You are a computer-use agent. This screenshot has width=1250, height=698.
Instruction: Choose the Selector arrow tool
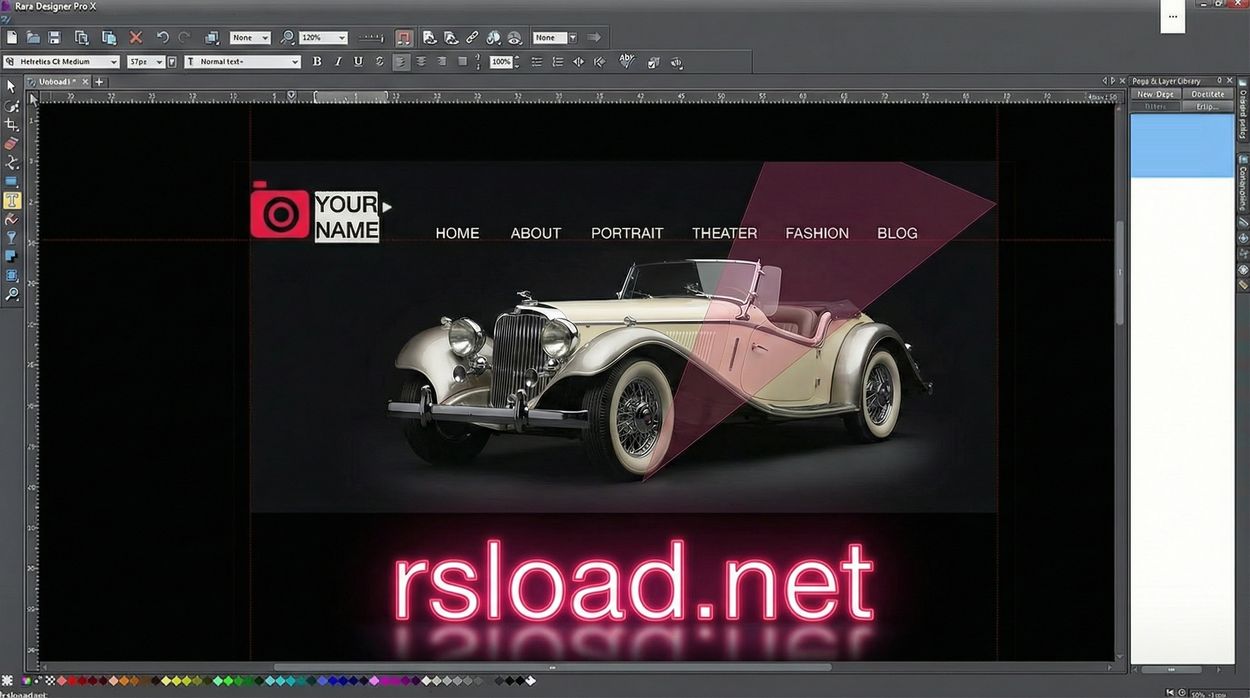[x=12, y=86]
